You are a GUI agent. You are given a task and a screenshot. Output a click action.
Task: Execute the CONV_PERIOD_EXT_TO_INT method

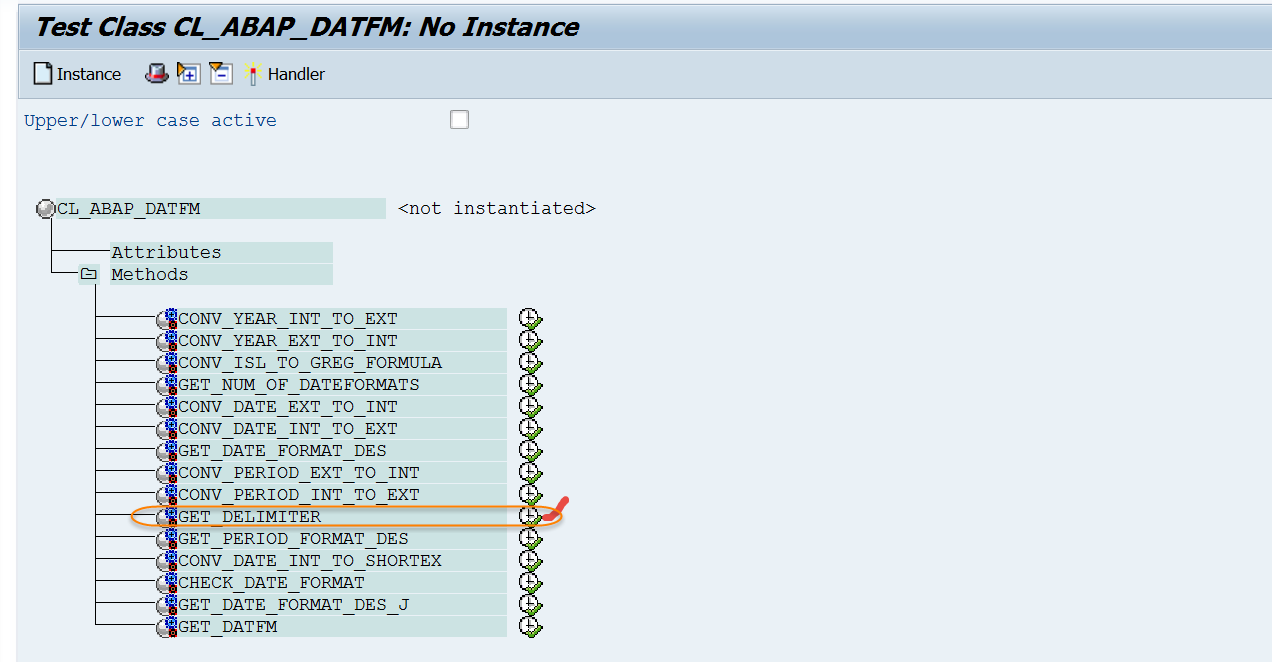[530, 472]
